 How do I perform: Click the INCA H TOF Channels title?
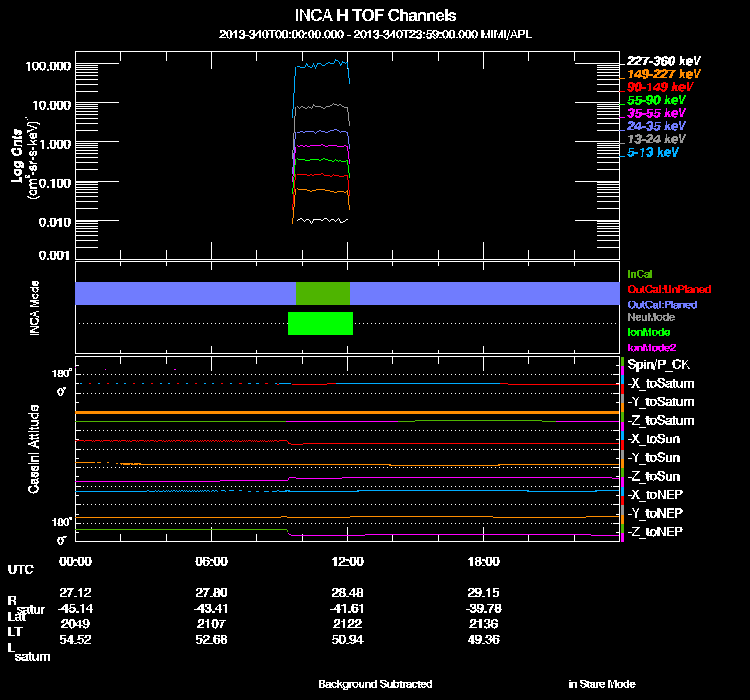pos(375,16)
